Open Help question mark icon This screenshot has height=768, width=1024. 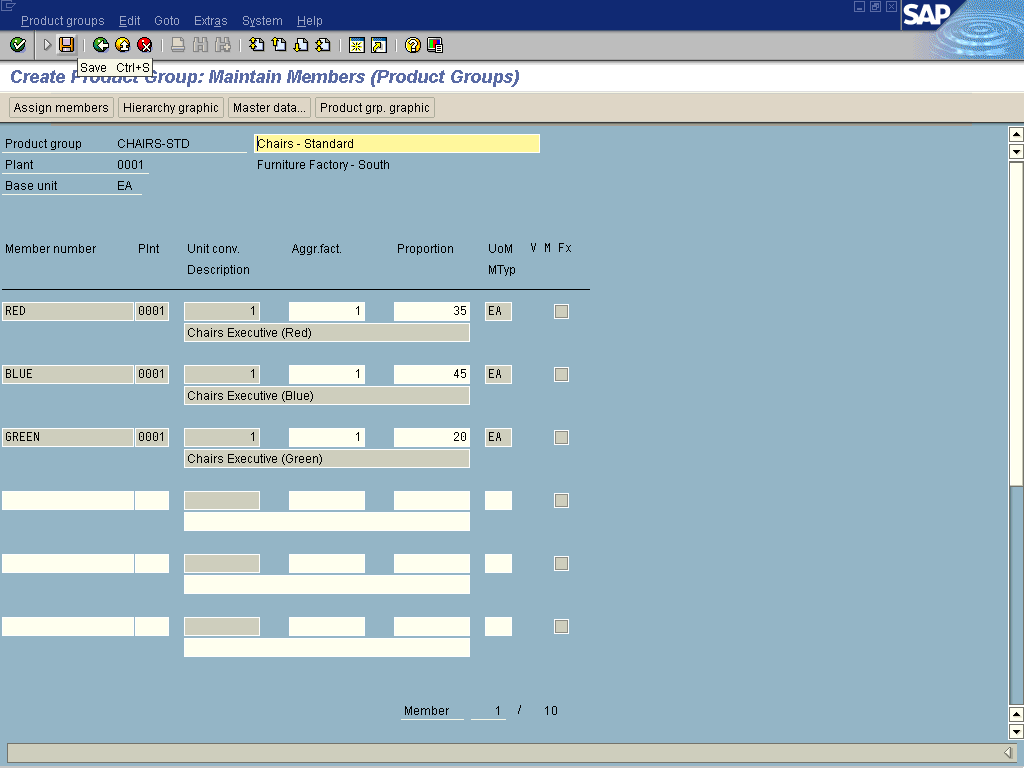[x=413, y=44]
